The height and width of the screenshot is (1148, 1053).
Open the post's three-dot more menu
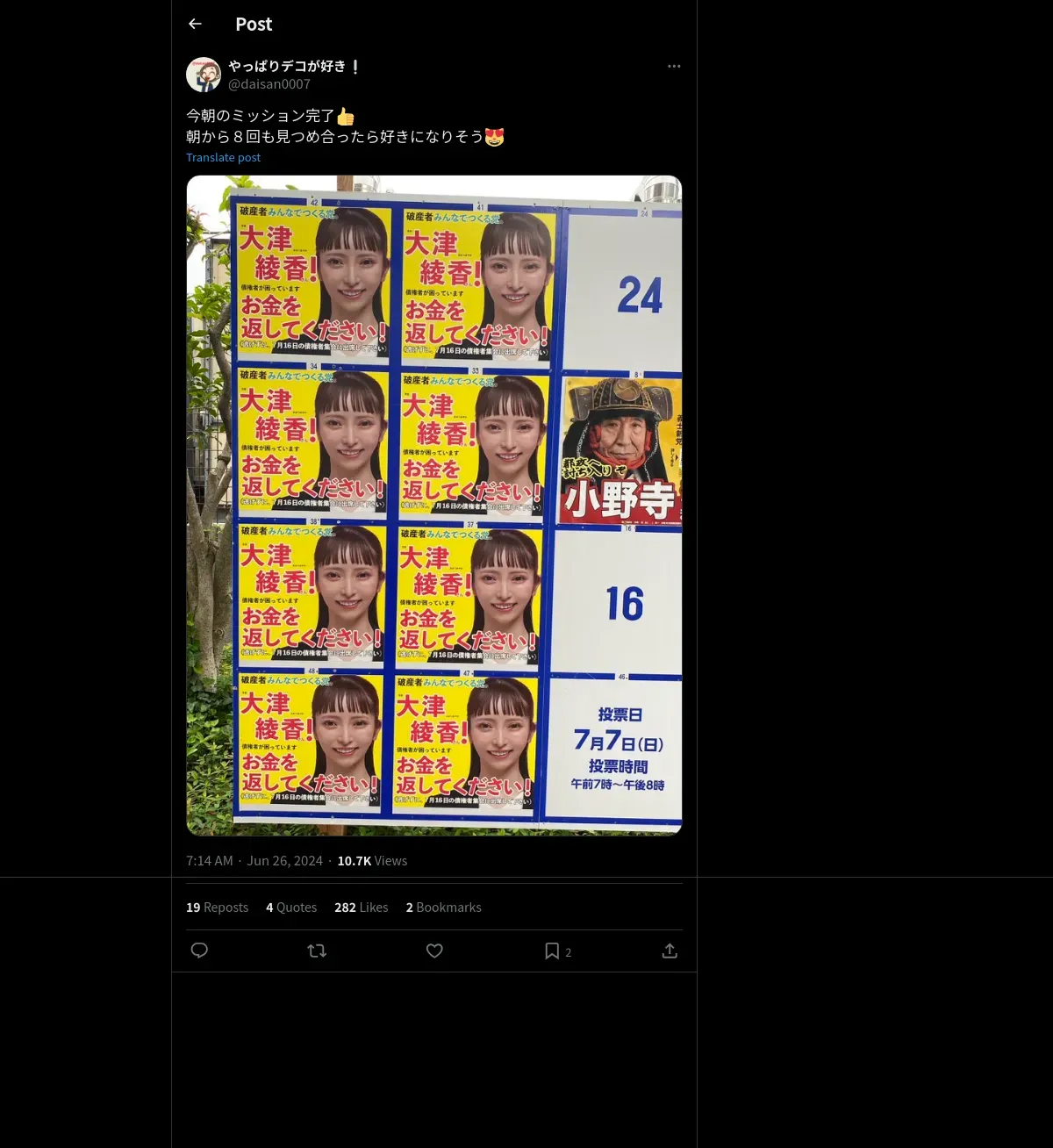[674, 66]
